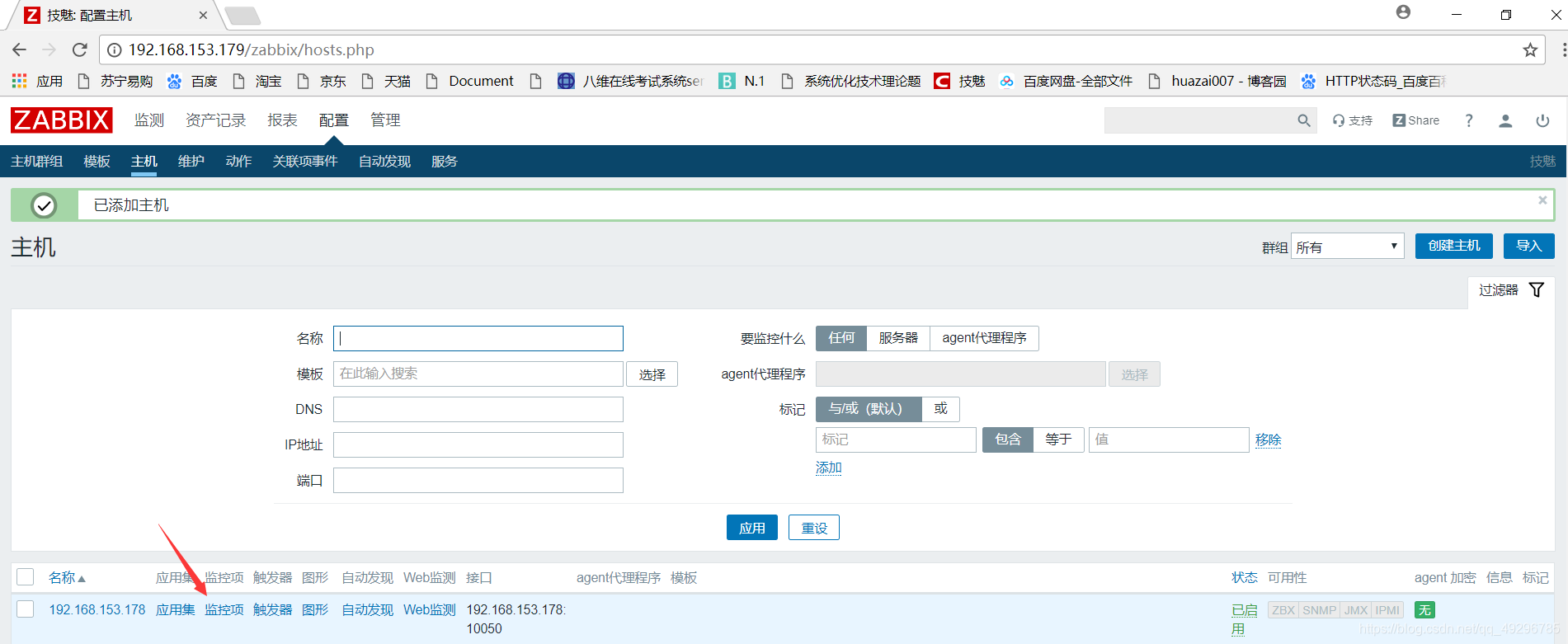The height and width of the screenshot is (644, 1568).
Task: Toggle the 过滤器 filter funnel icon
Action: 1537,290
